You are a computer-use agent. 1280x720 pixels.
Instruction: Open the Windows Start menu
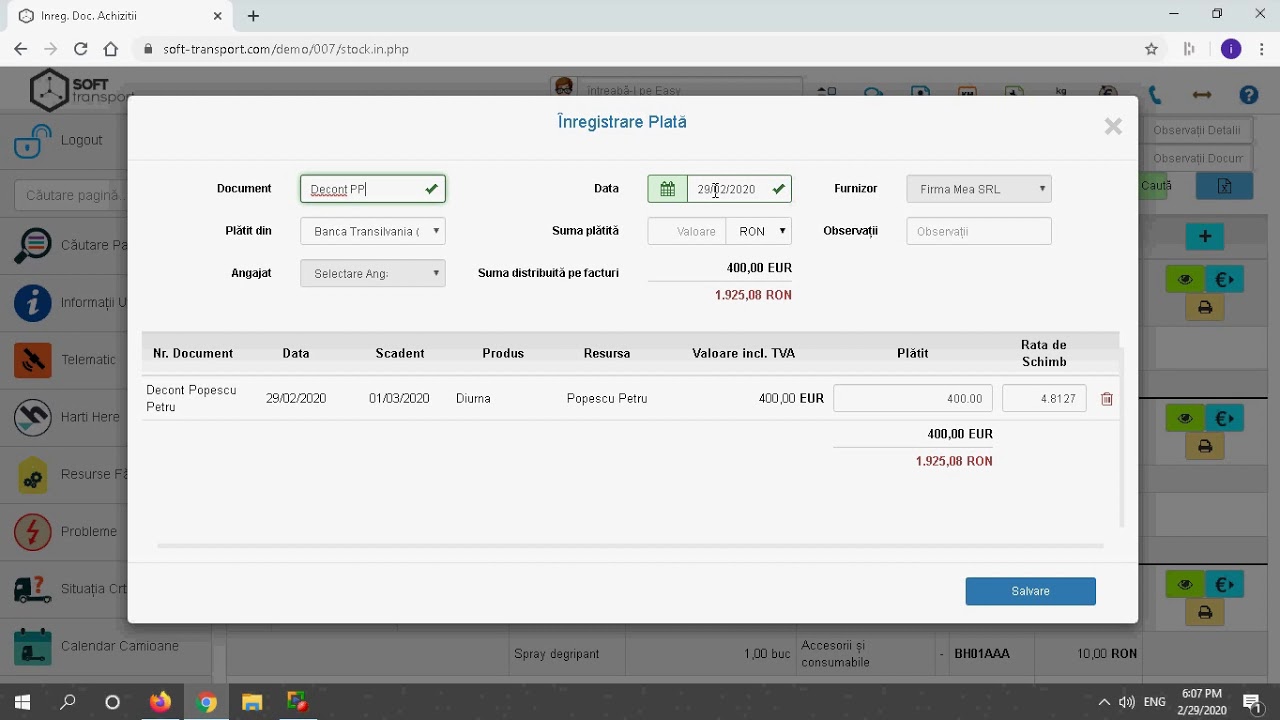tap(22, 702)
